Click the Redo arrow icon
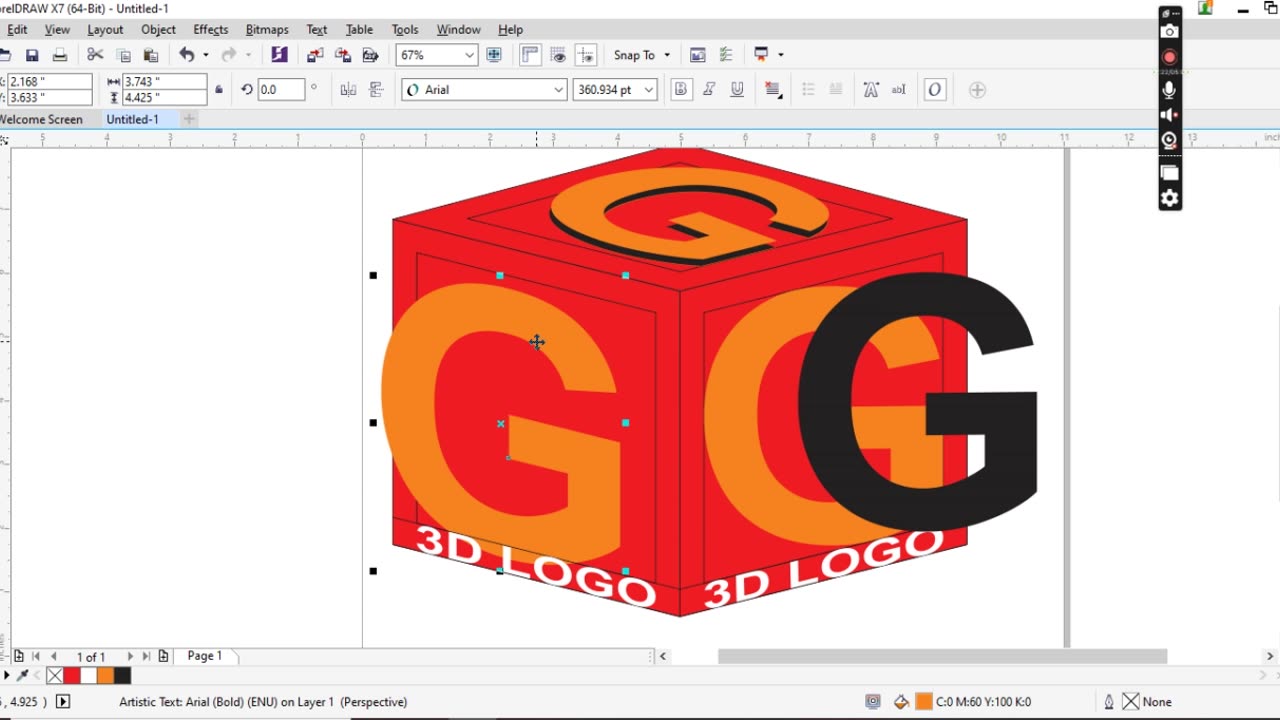 (x=229, y=56)
